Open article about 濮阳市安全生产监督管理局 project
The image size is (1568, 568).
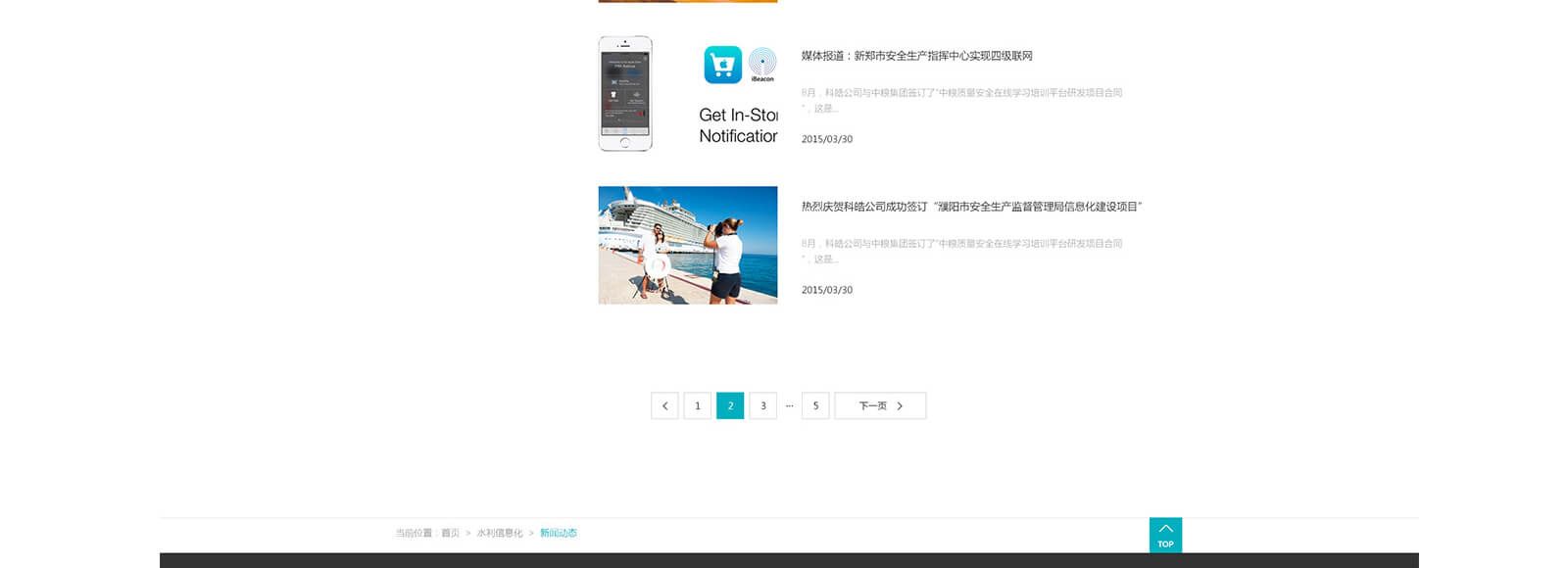coord(971,207)
